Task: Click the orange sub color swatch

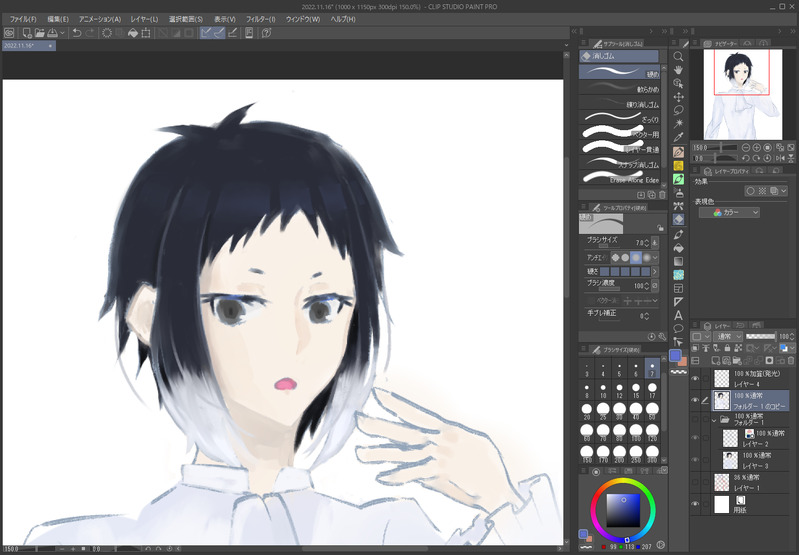Action: point(683,362)
